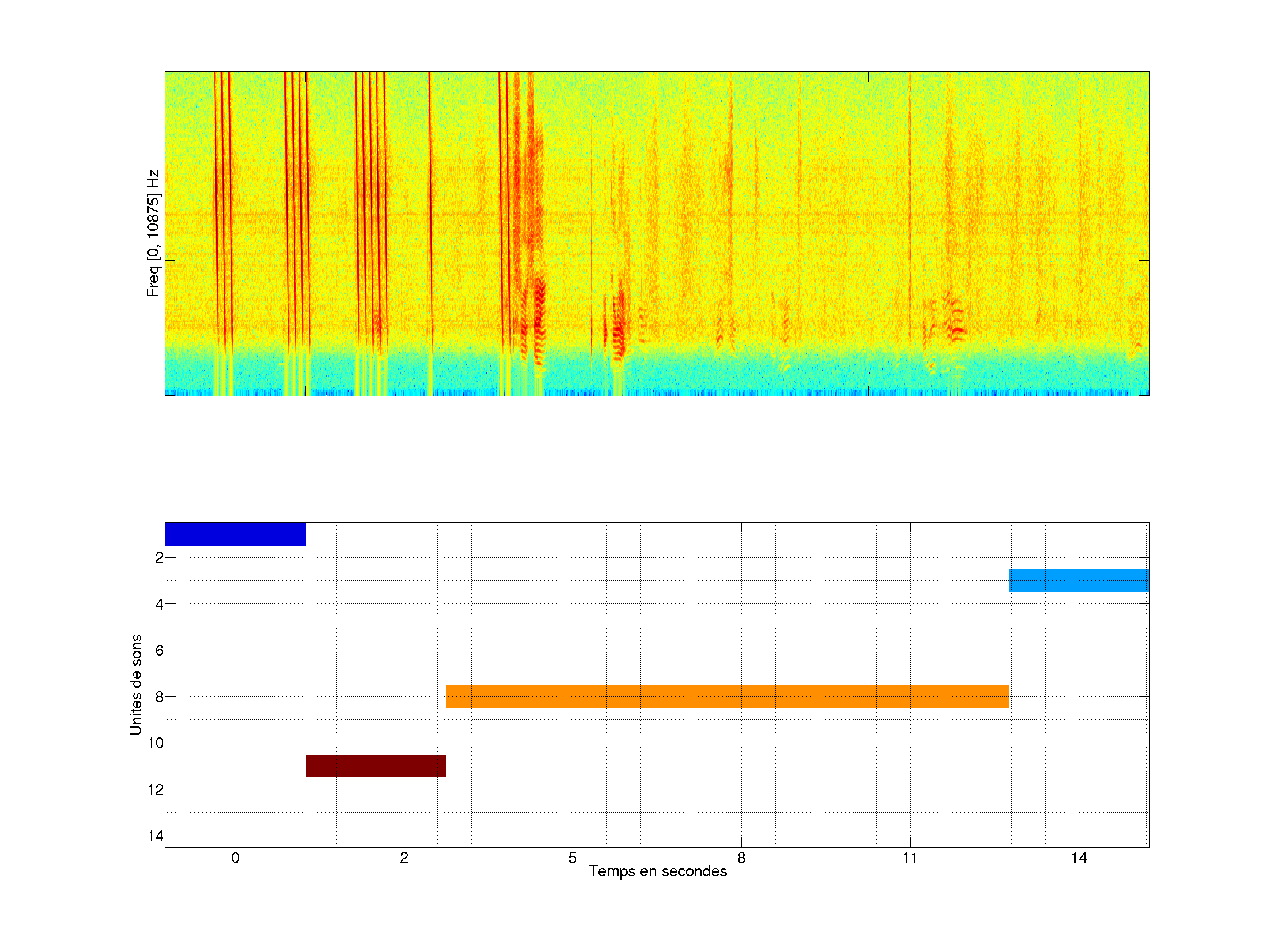The height and width of the screenshot is (952, 1270).
Task: Click the dark blue bar at unit 1
Action: pyautogui.click(x=235, y=534)
